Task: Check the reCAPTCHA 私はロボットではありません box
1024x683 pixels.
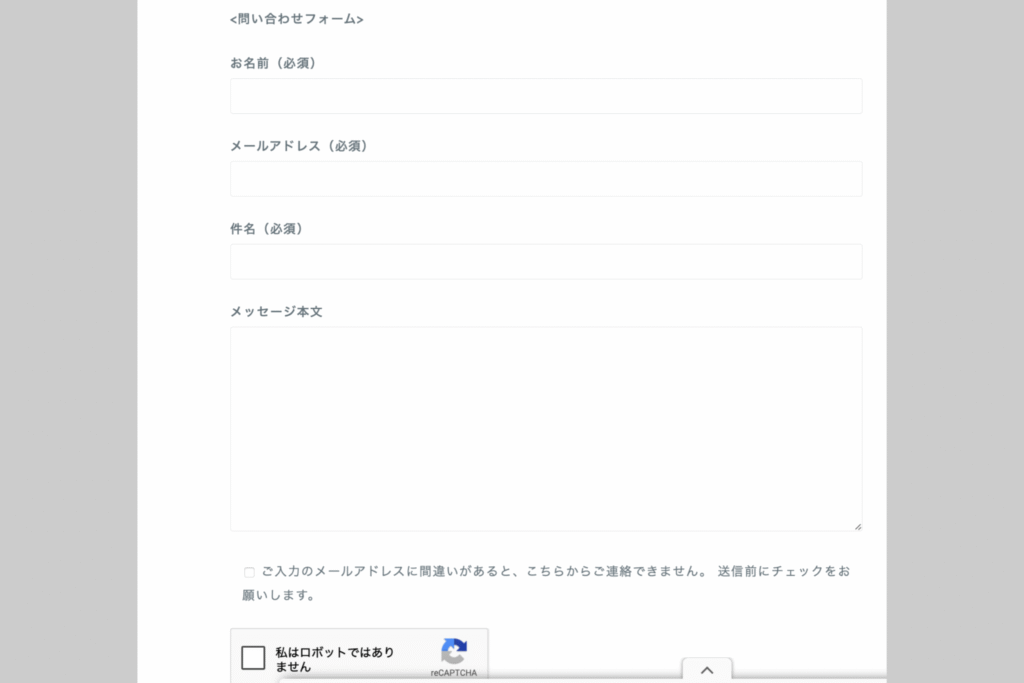Action: coord(254,658)
